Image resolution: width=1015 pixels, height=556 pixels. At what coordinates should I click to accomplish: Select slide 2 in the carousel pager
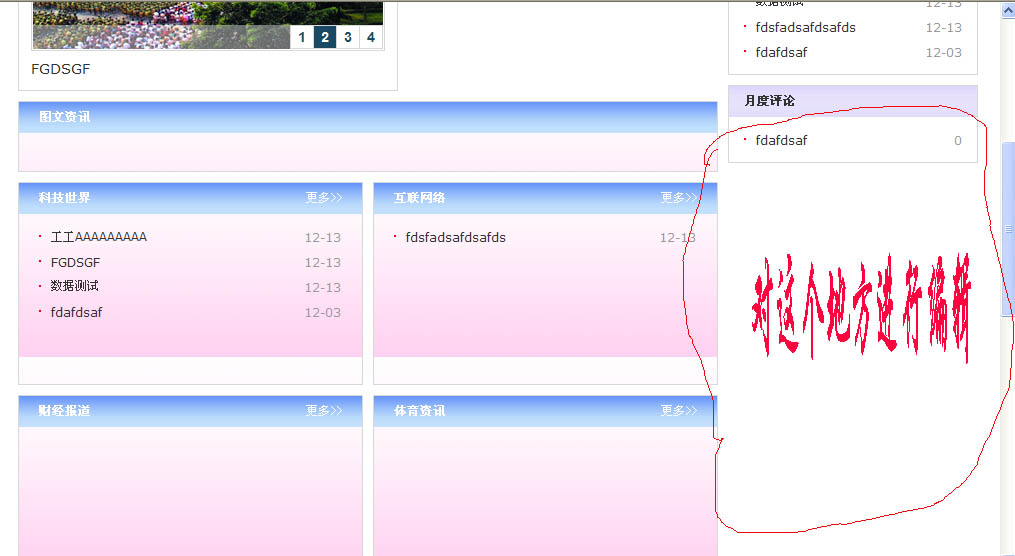(325, 37)
